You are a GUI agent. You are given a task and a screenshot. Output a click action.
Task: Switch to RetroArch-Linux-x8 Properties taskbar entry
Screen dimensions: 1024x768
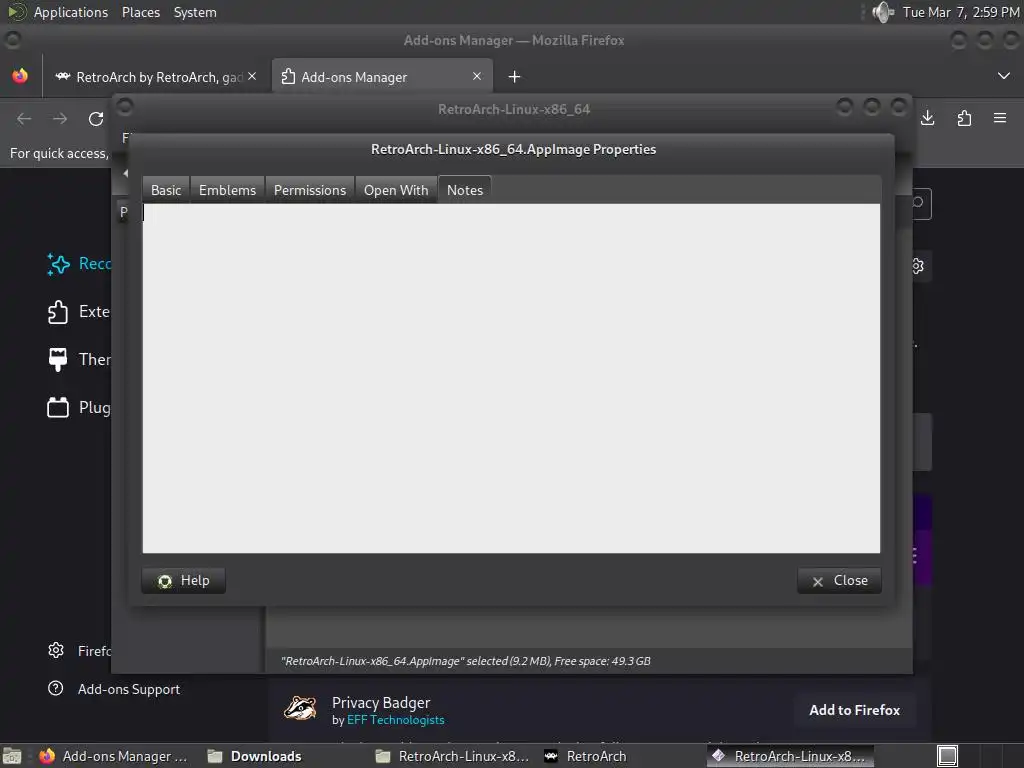[x=789, y=756]
